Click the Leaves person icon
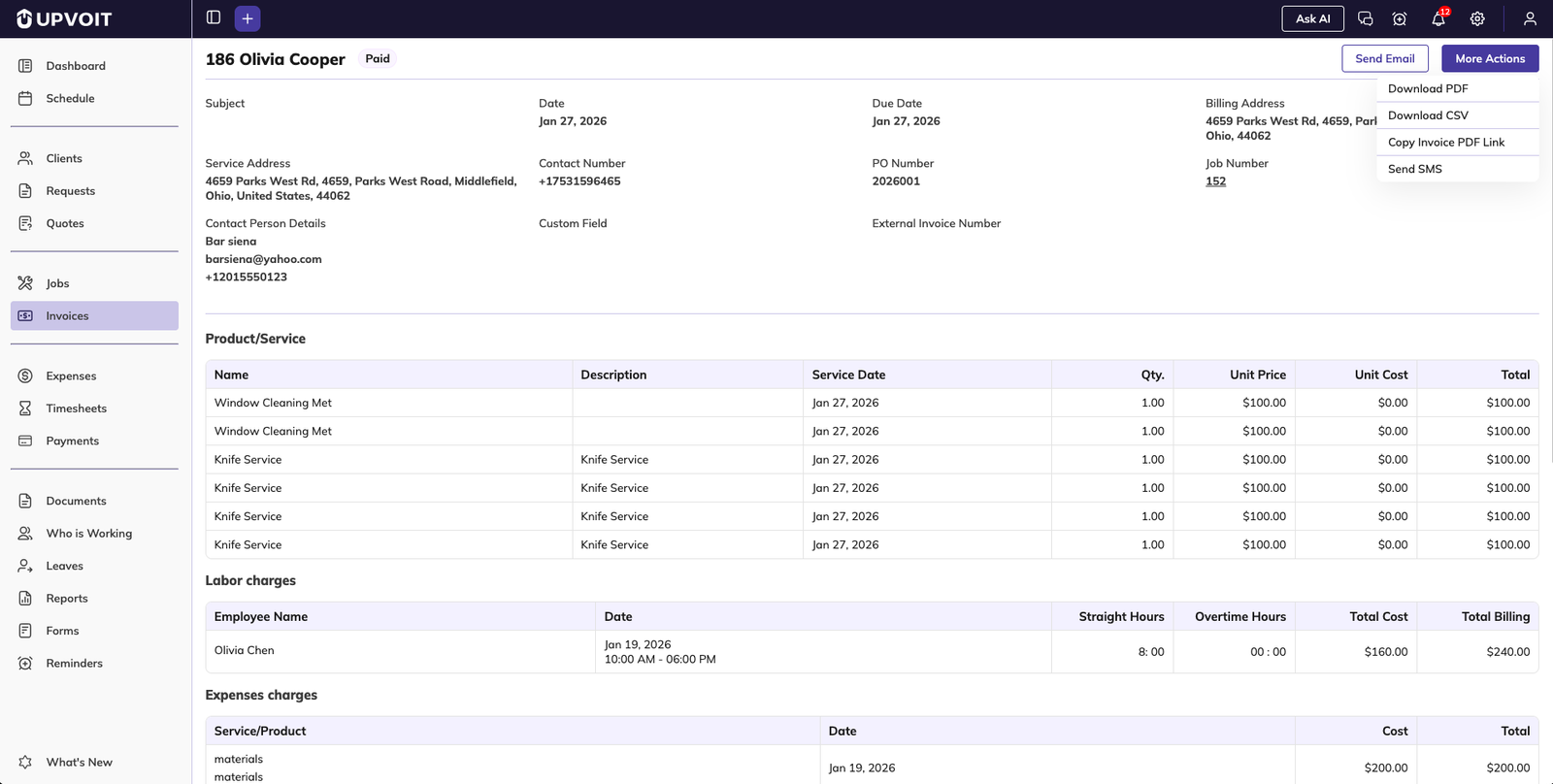The image size is (1553, 784). tap(25, 566)
